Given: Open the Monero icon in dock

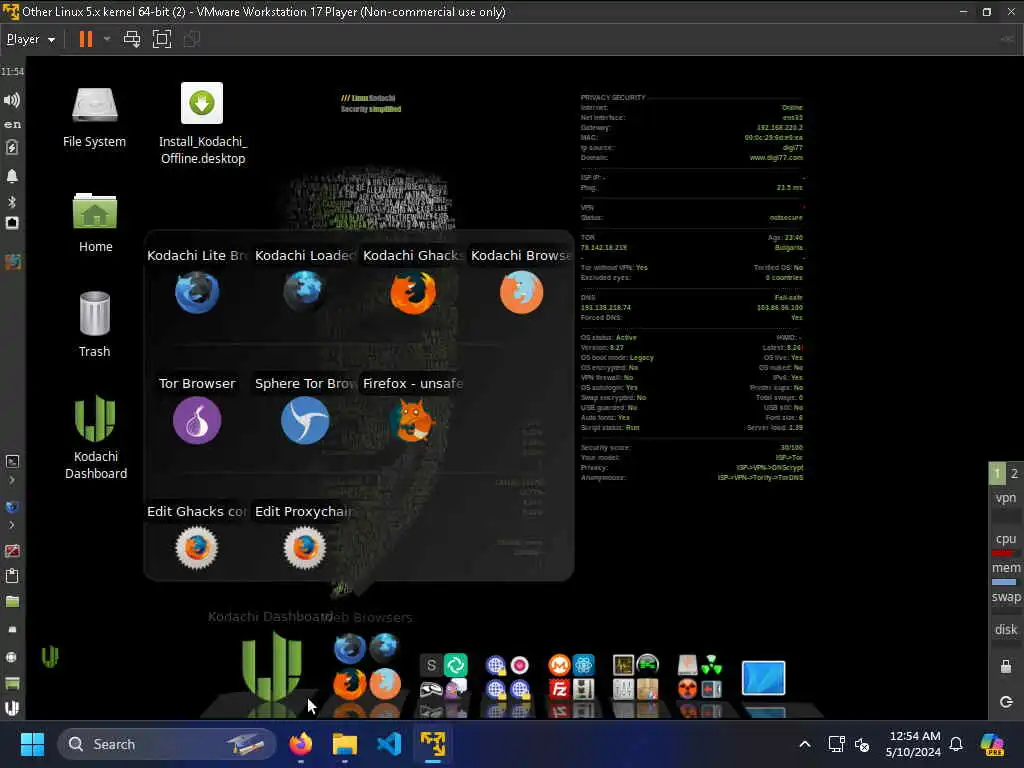Looking at the screenshot, I should (x=559, y=665).
